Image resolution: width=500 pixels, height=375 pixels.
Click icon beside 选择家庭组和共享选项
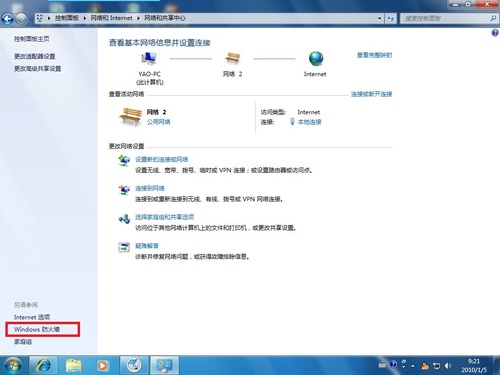(x=124, y=219)
